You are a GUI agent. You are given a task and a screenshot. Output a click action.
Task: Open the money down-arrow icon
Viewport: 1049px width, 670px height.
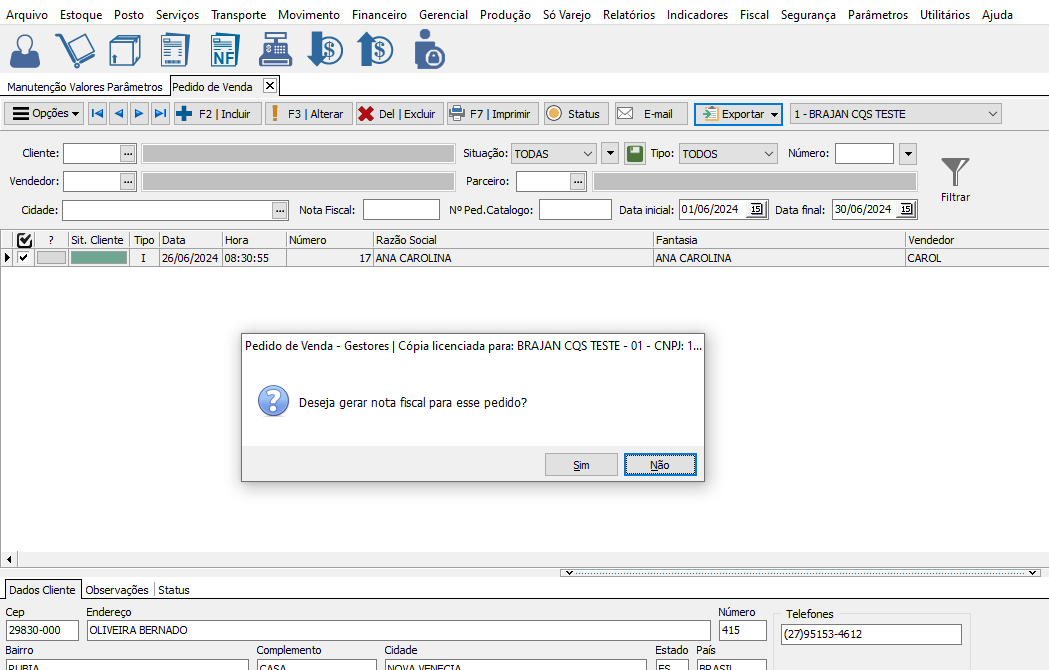(324, 50)
